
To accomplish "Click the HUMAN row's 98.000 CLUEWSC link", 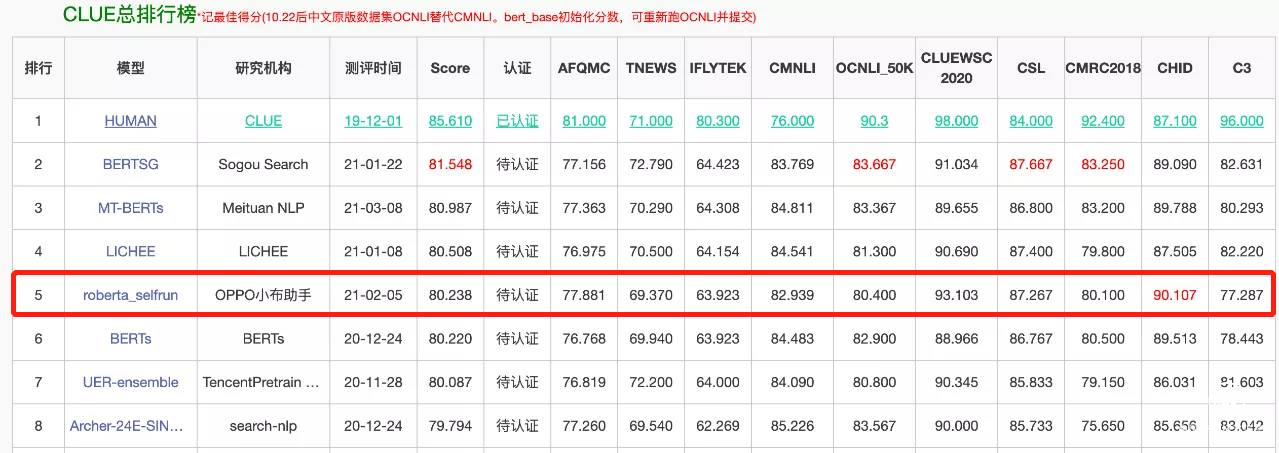I will [956, 121].
